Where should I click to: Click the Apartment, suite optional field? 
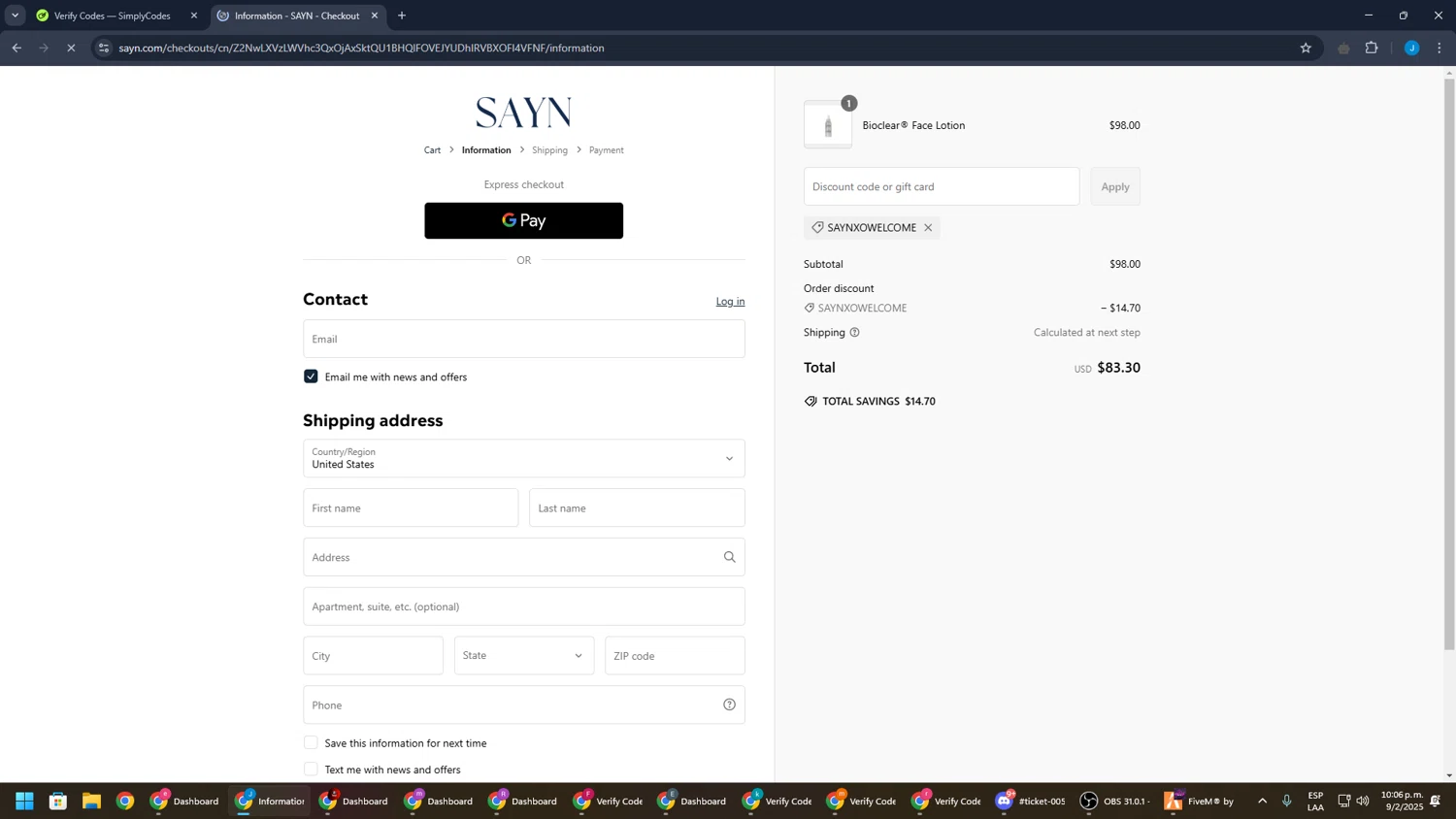tap(523, 606)
